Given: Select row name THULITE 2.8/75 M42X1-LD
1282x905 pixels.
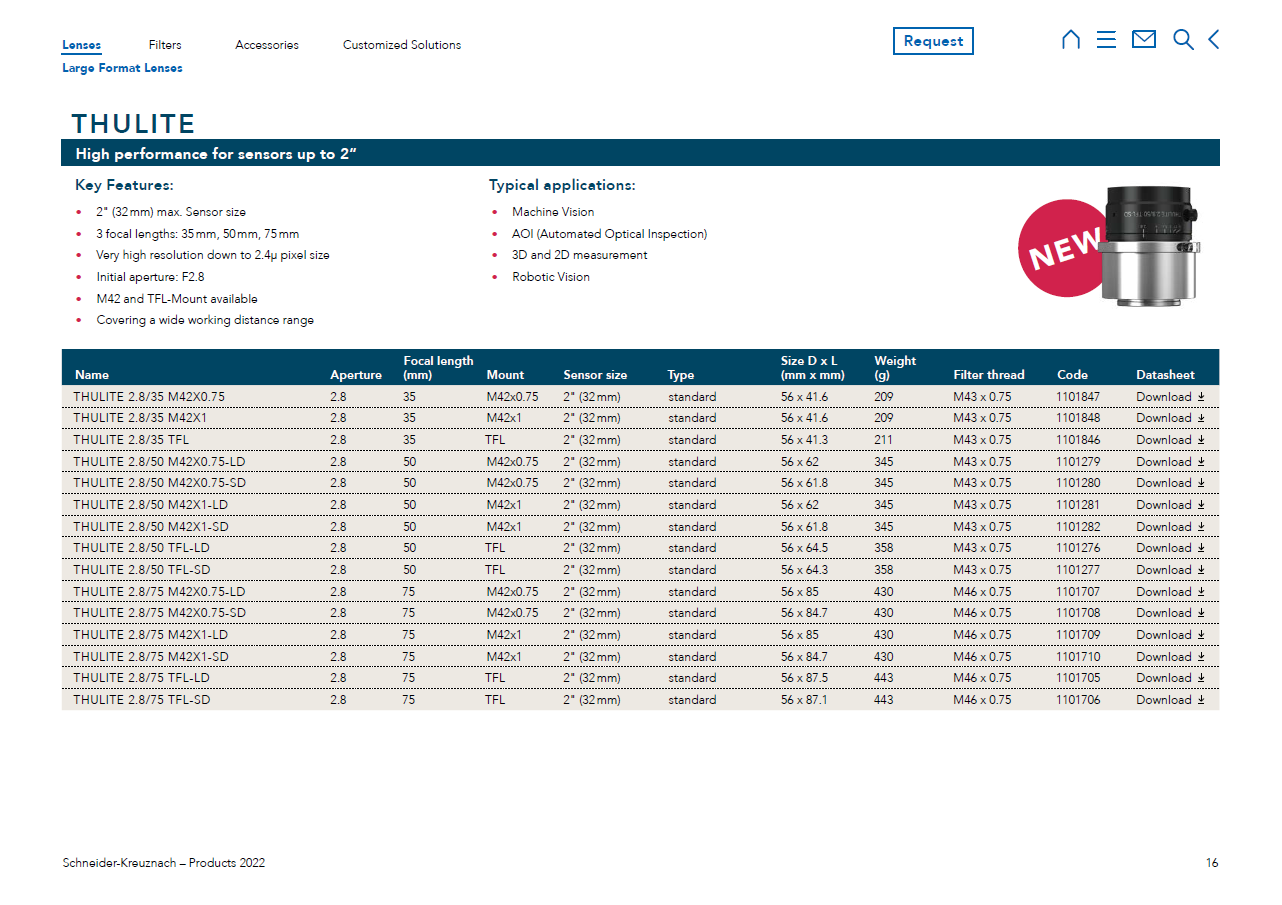Looking at the screenshot, I should [x=150, y=635].
